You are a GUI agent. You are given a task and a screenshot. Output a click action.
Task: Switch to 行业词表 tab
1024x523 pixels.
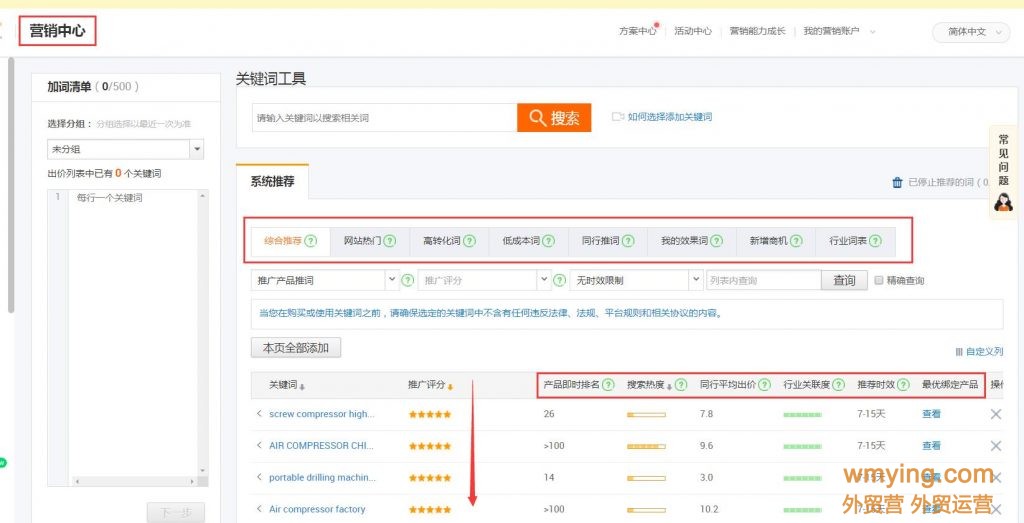tap(856, 240)
